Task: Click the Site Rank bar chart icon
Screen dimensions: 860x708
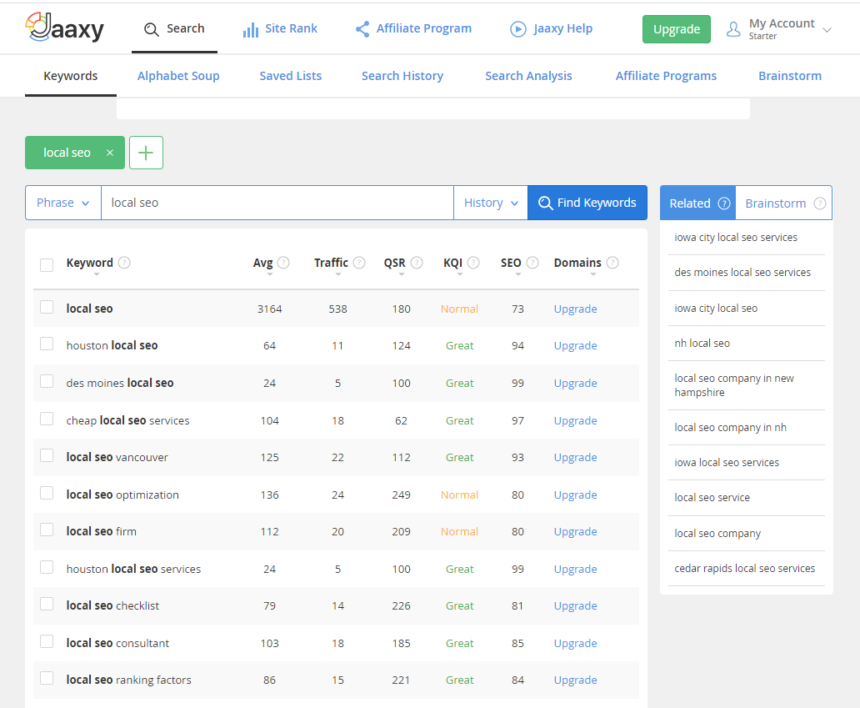Action: (250, 30)
